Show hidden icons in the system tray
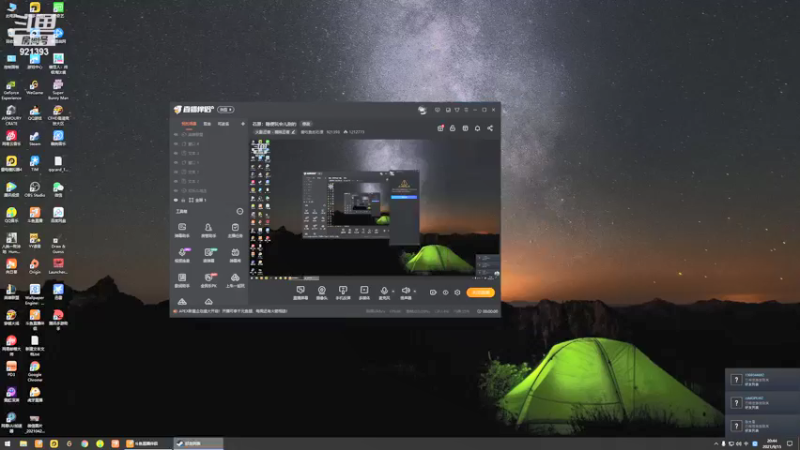The height and width of the screenshot is (450, 800). tap(716, 444)
